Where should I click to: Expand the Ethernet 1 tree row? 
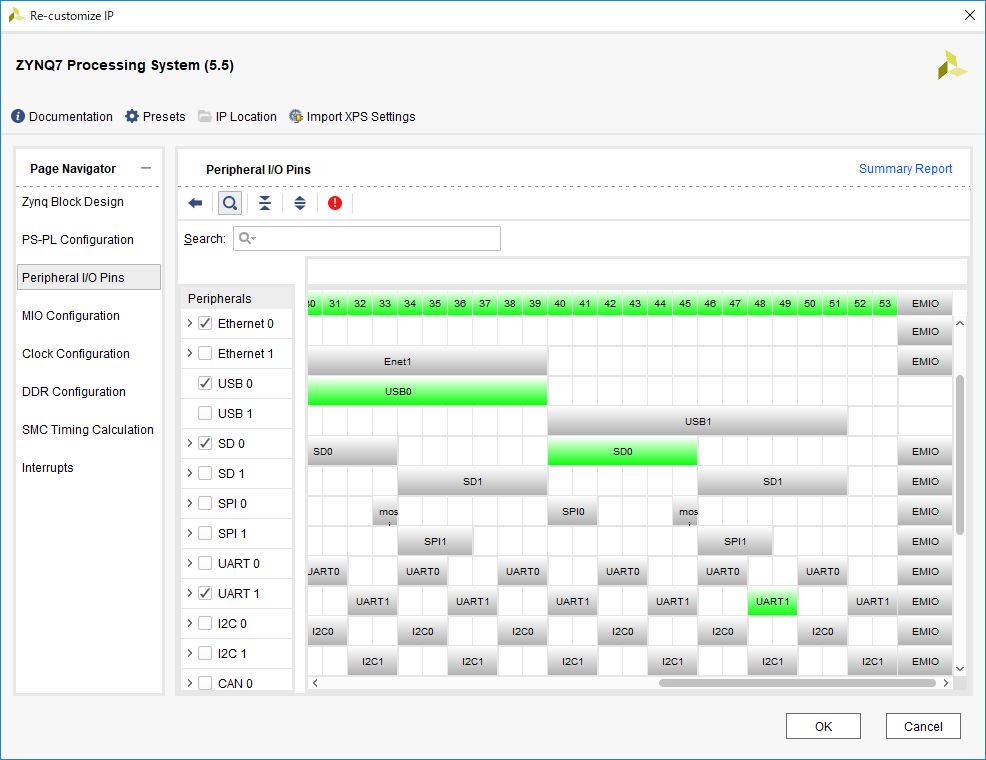click(x=189, y=353)
